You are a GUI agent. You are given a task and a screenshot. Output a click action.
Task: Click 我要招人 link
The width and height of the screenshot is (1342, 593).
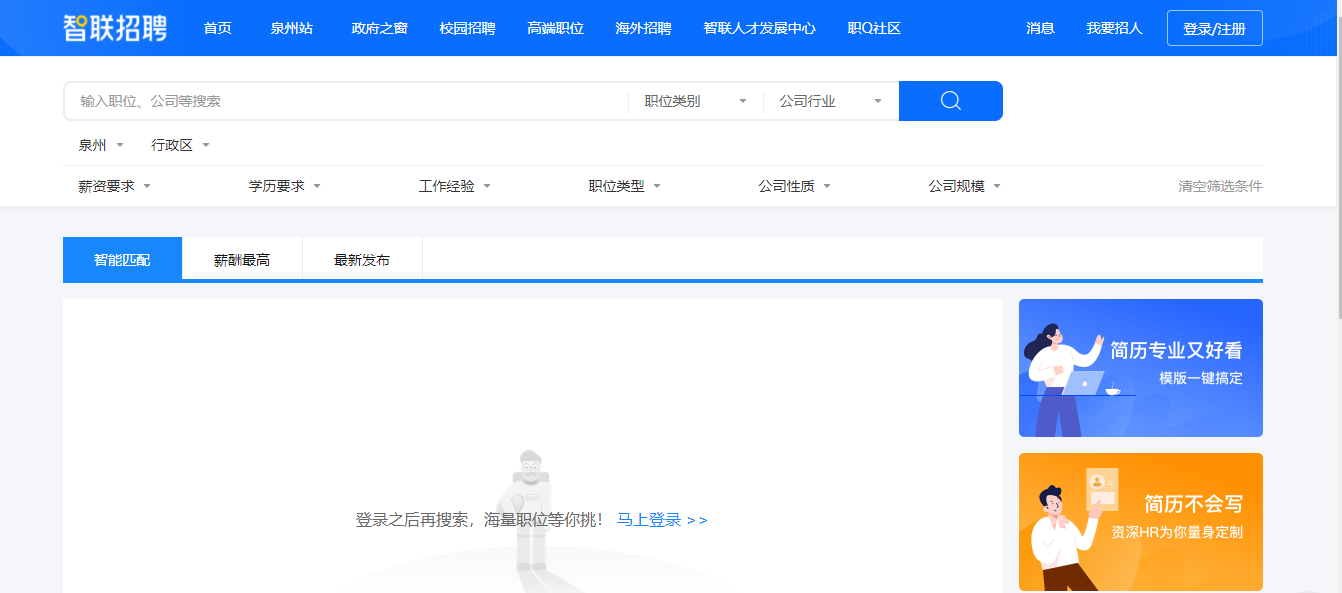coord(1114,28)
